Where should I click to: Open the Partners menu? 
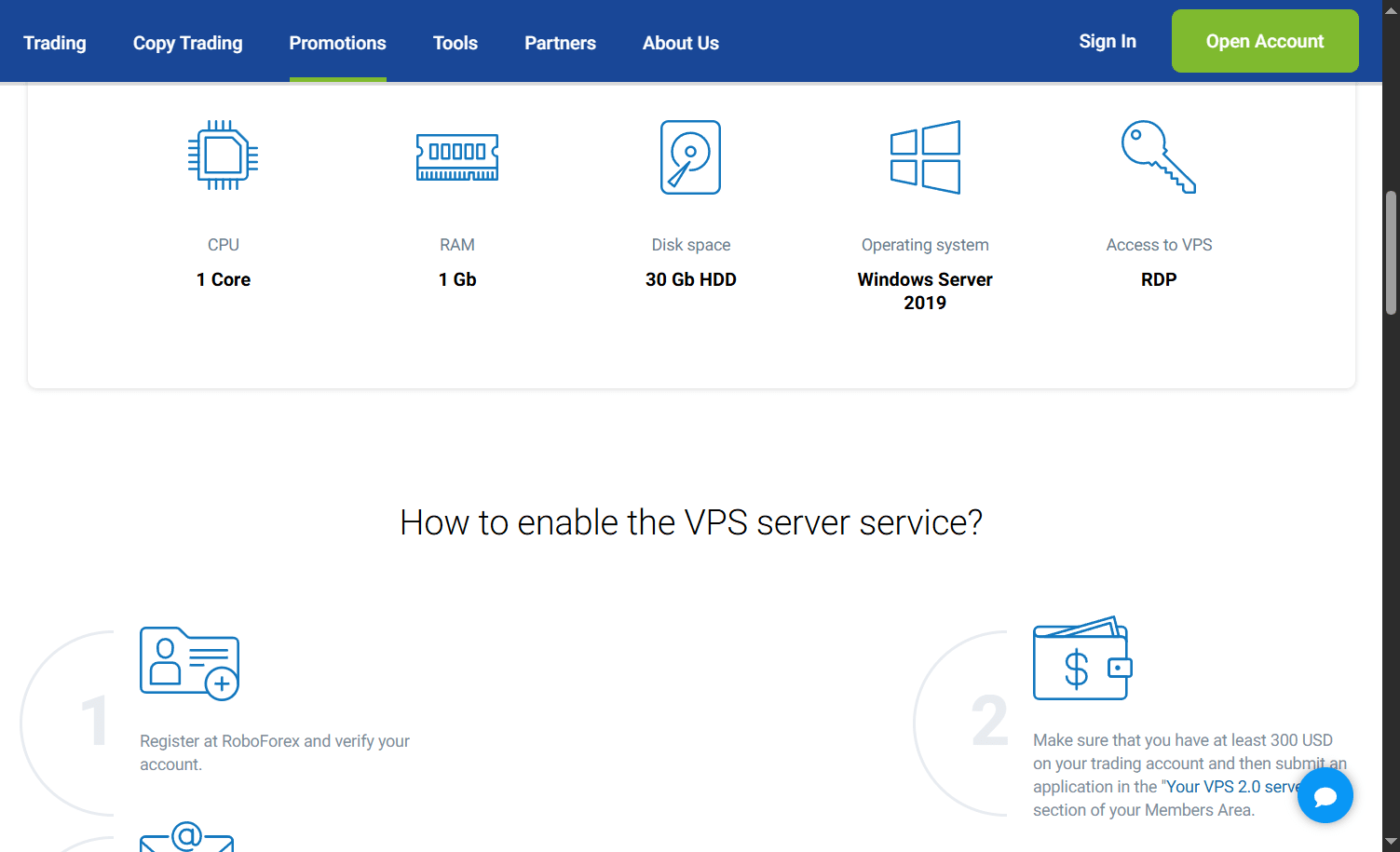tap(560, 43)
